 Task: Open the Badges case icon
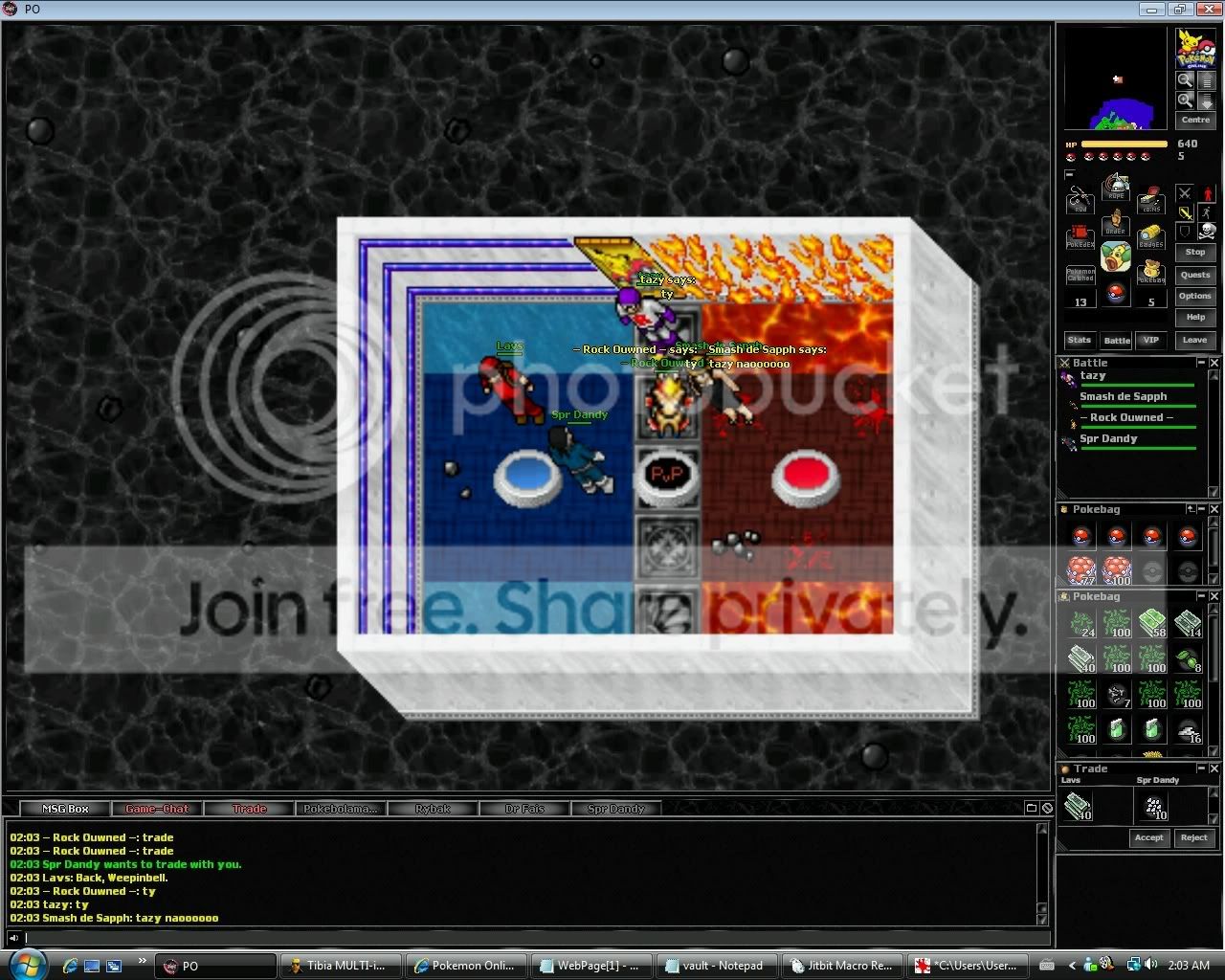(1151, 236)
